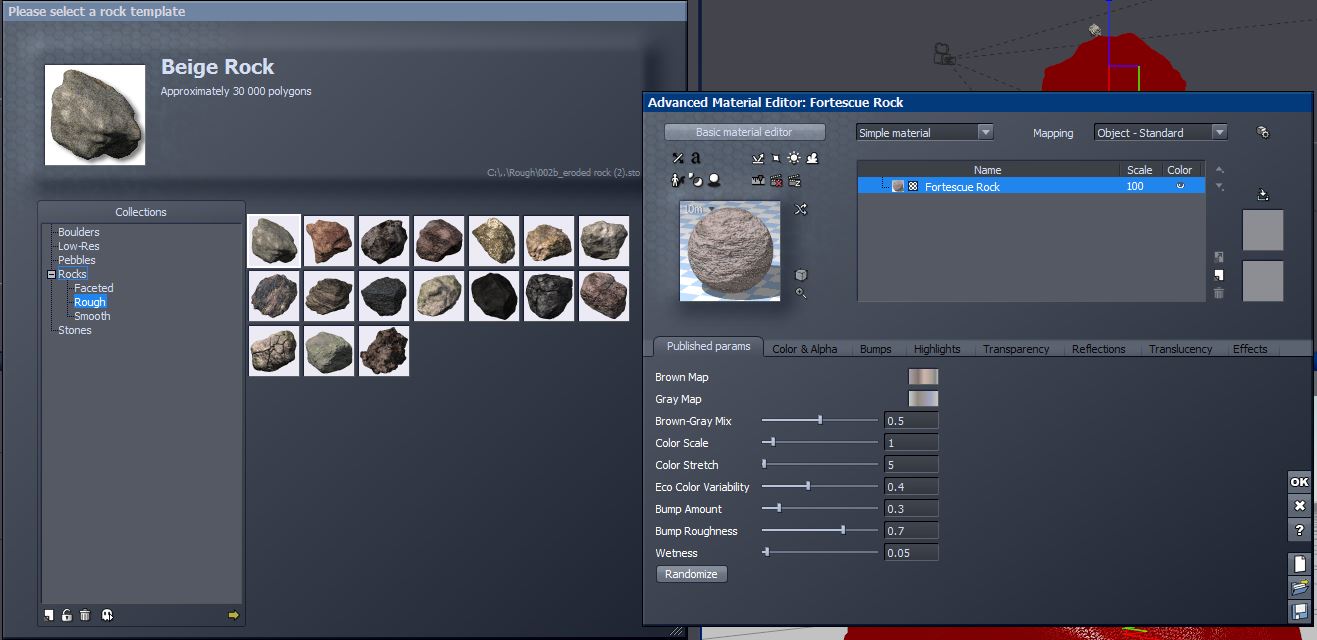Viewport: 1317px width, 640px height.
Task: Open the Object - Standard mapping dropdown
Action: click(x=1219, y=132)
